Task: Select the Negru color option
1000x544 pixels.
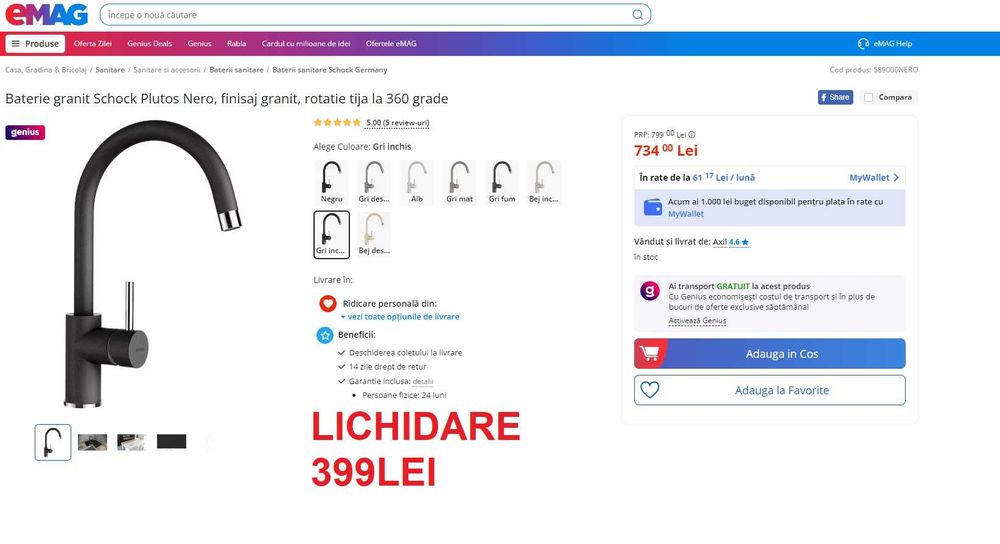Action: [332, 182]
